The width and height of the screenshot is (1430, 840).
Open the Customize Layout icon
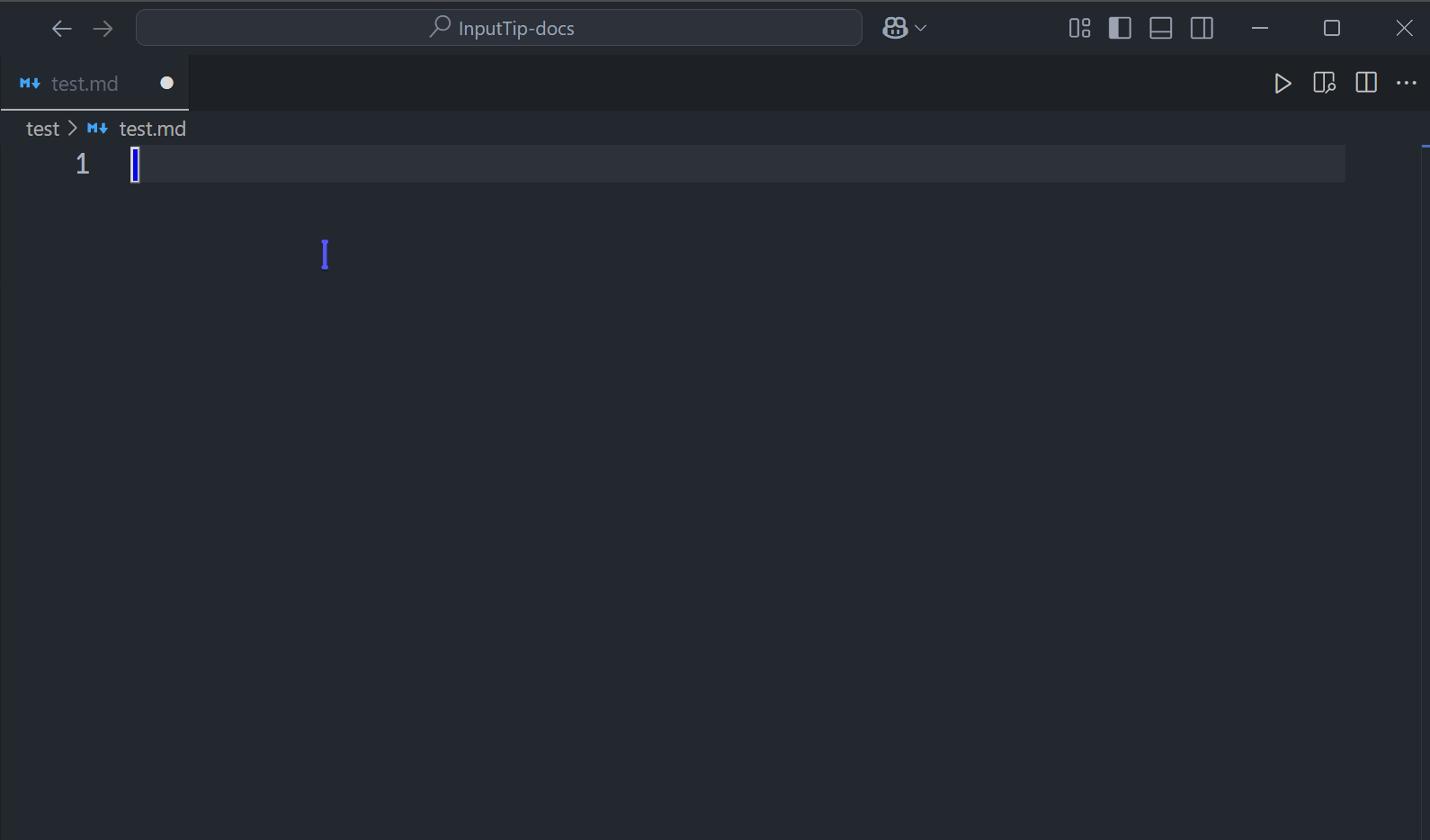1079,29
